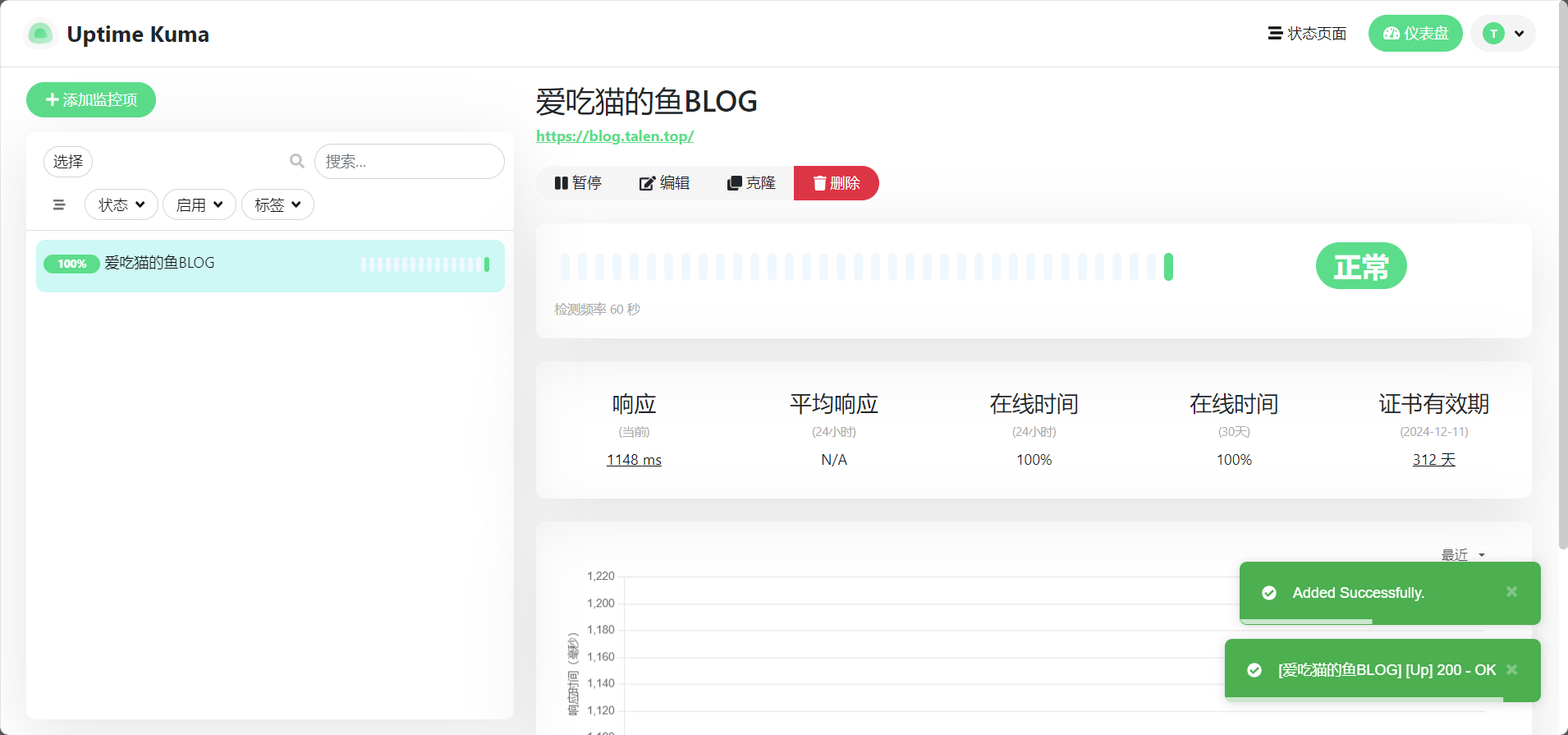Image resolution: width=1568 pixels, height=735 pixels.
Task: Click 添加监控项 to add monitor
Action: [x=91, y=100]
